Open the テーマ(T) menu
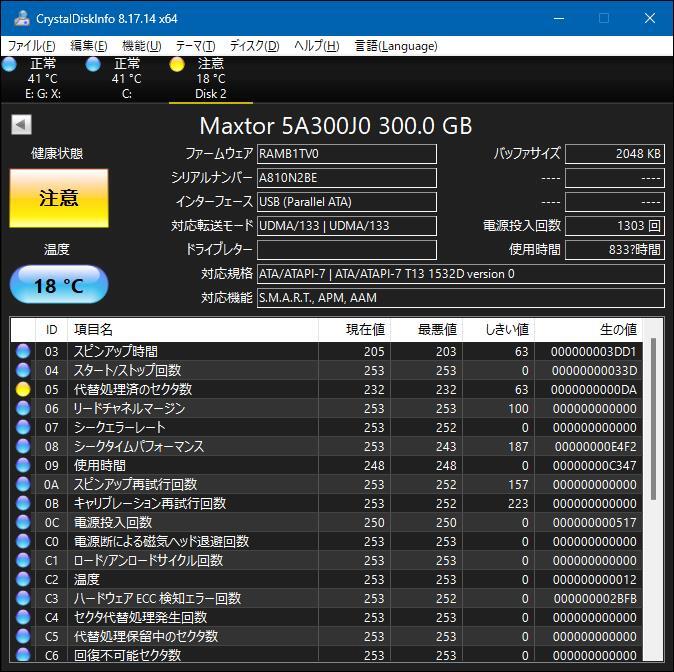The width and height of the screenshot is (674, 672). 196,46
